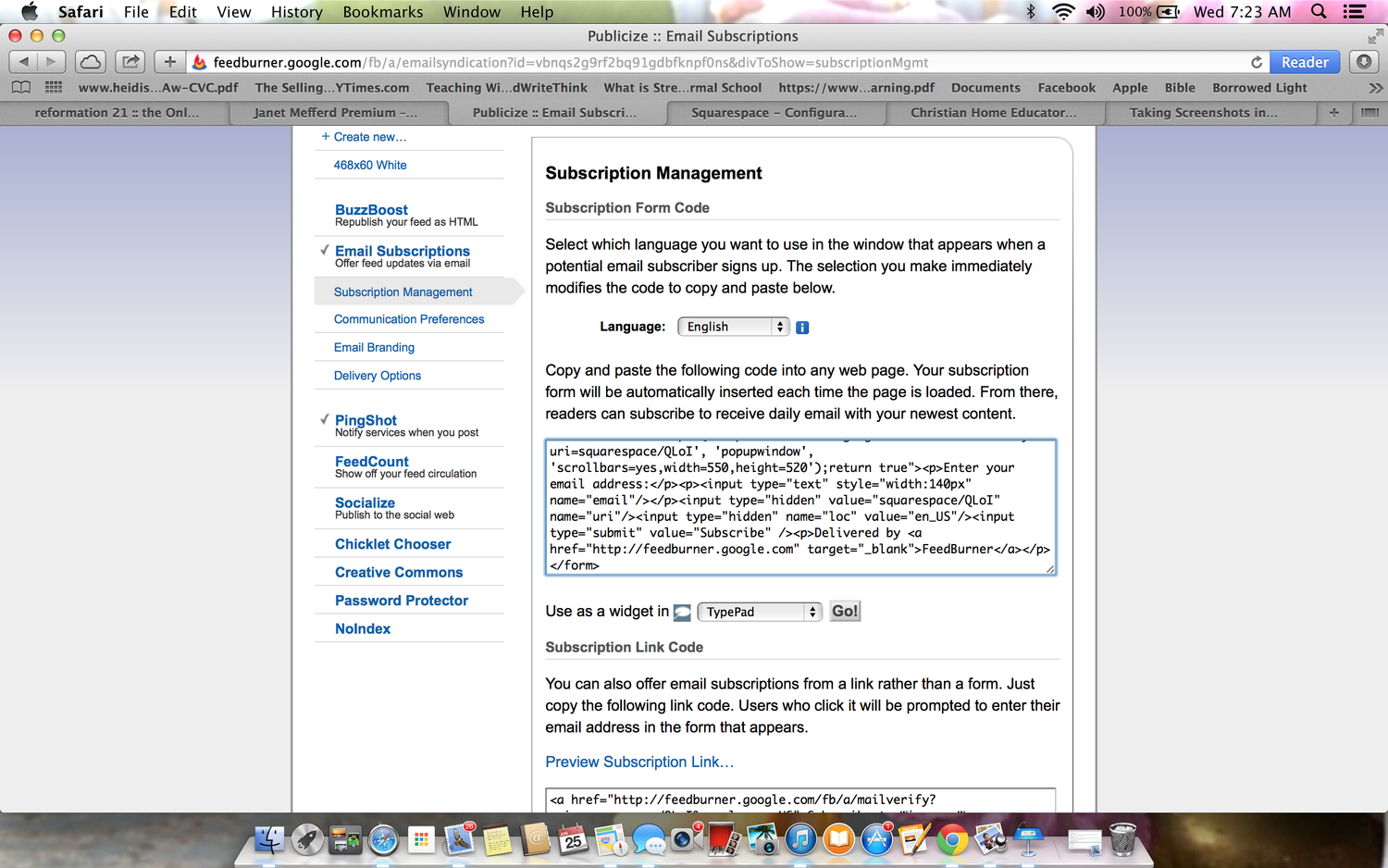
Task: Open the NoIndex link
Action: (363, 628)
